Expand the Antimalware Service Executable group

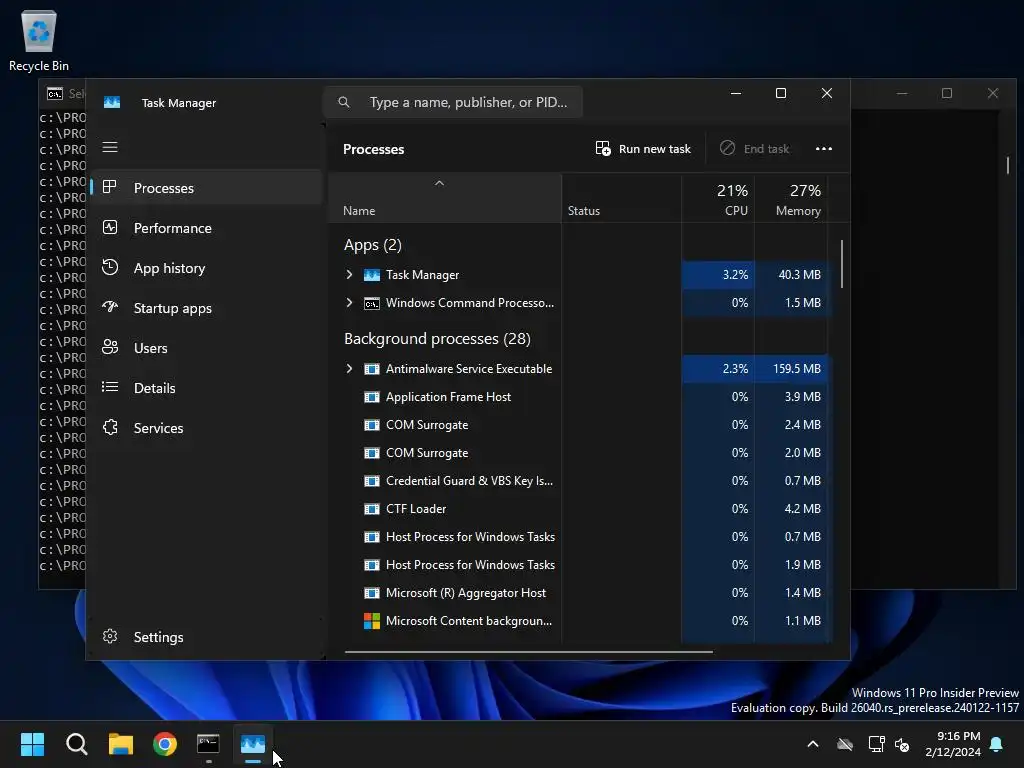click(x=349, y=369)
